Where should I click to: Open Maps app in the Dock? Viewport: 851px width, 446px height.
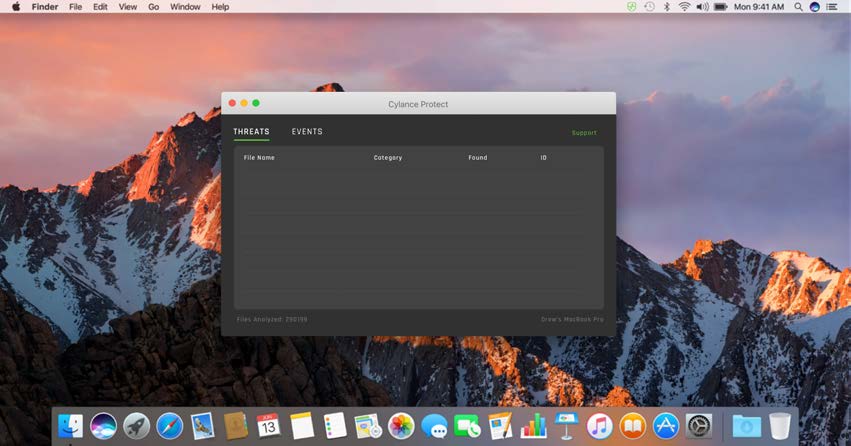coord(368,425)
